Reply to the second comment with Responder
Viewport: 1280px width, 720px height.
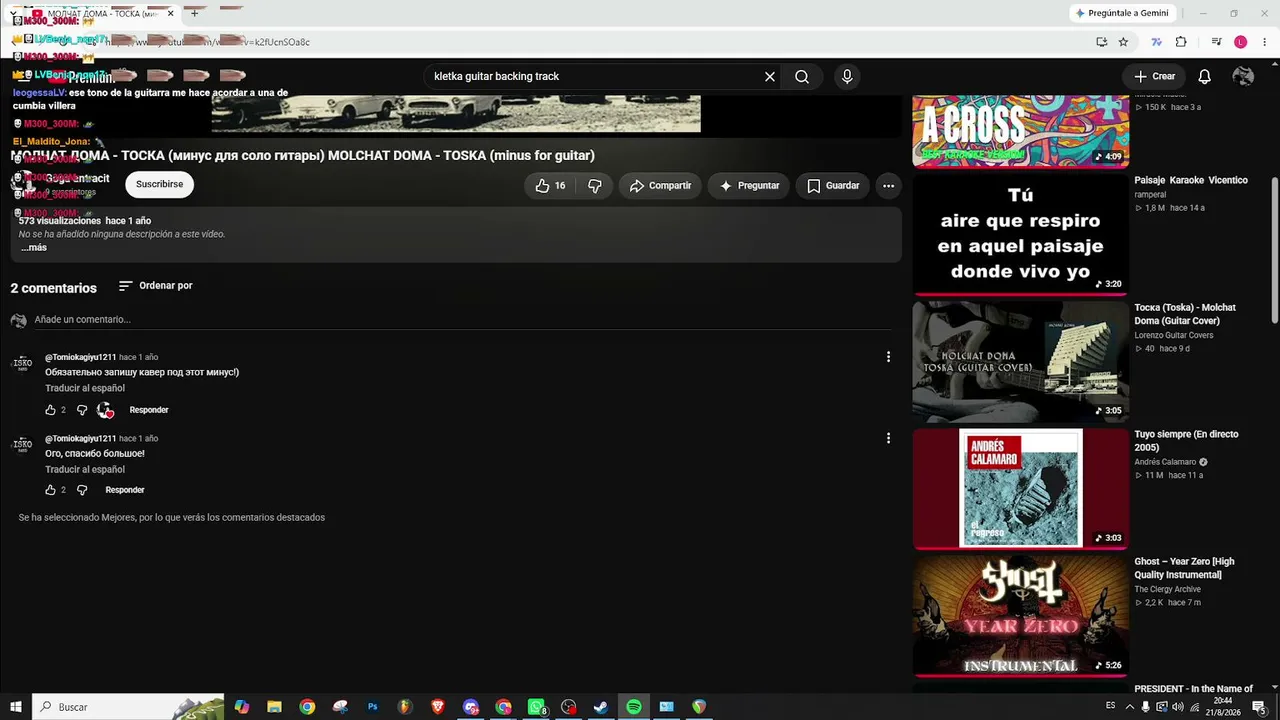pos(125,490)
